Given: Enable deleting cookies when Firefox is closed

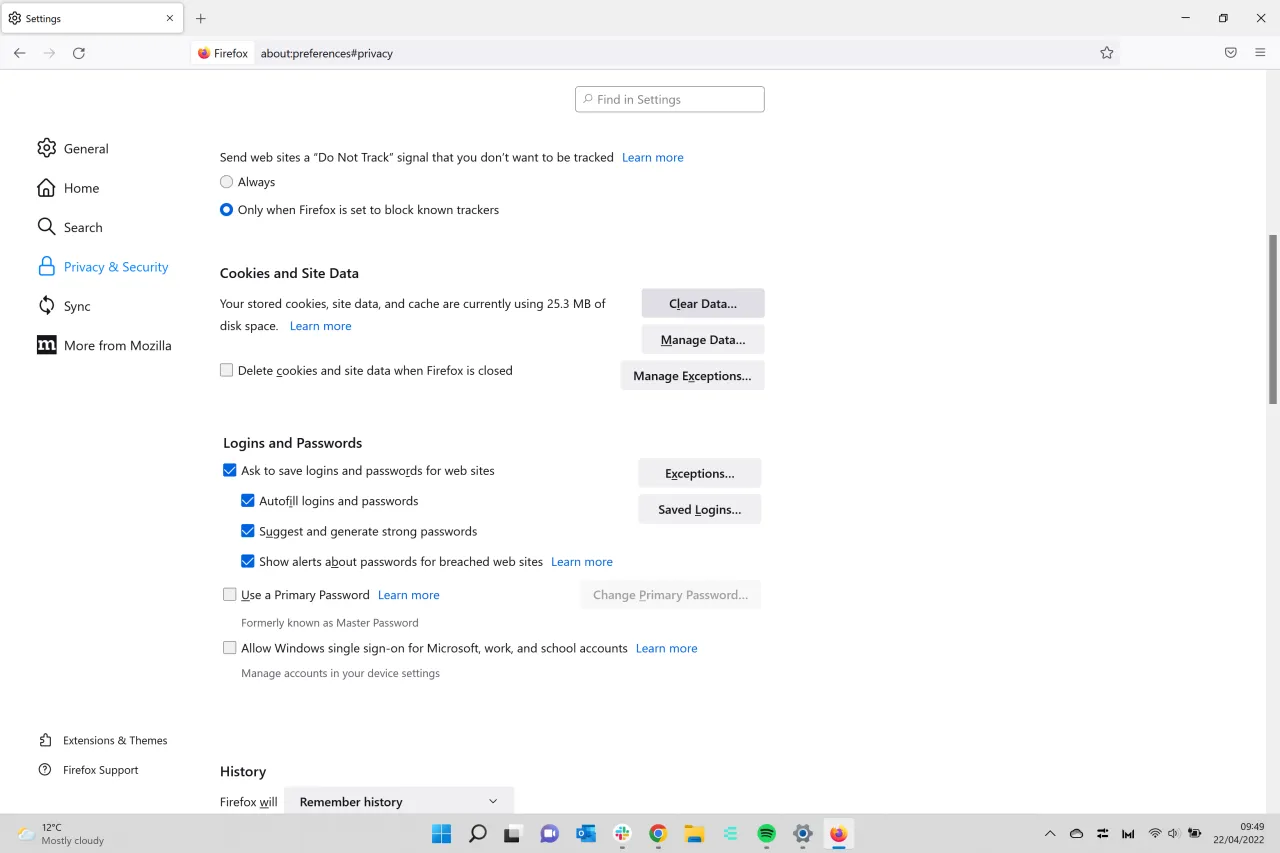Looking at the screenshot, I should pos(227,370).
